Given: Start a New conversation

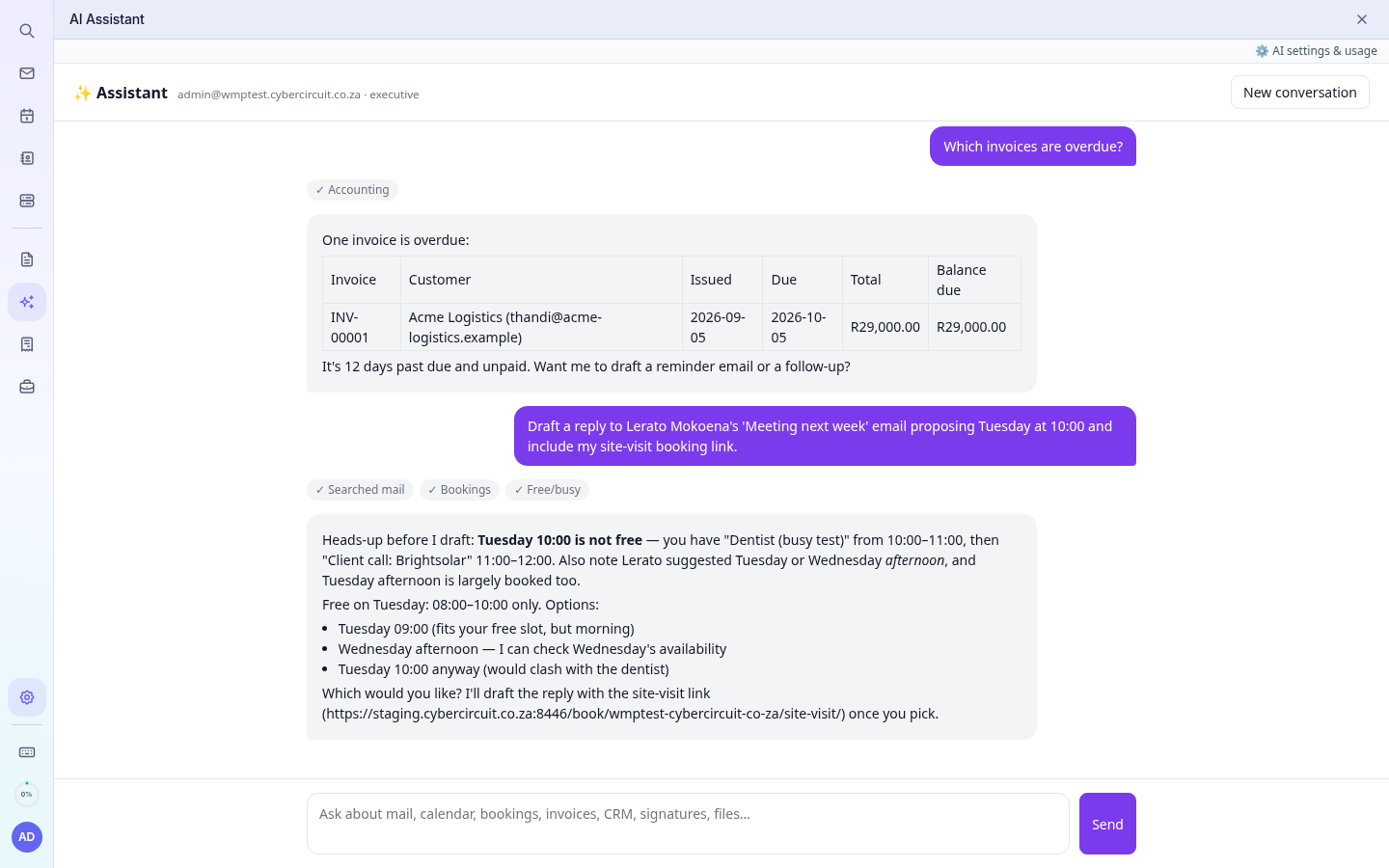Looking at the screenshot, I should point(1299,93).
